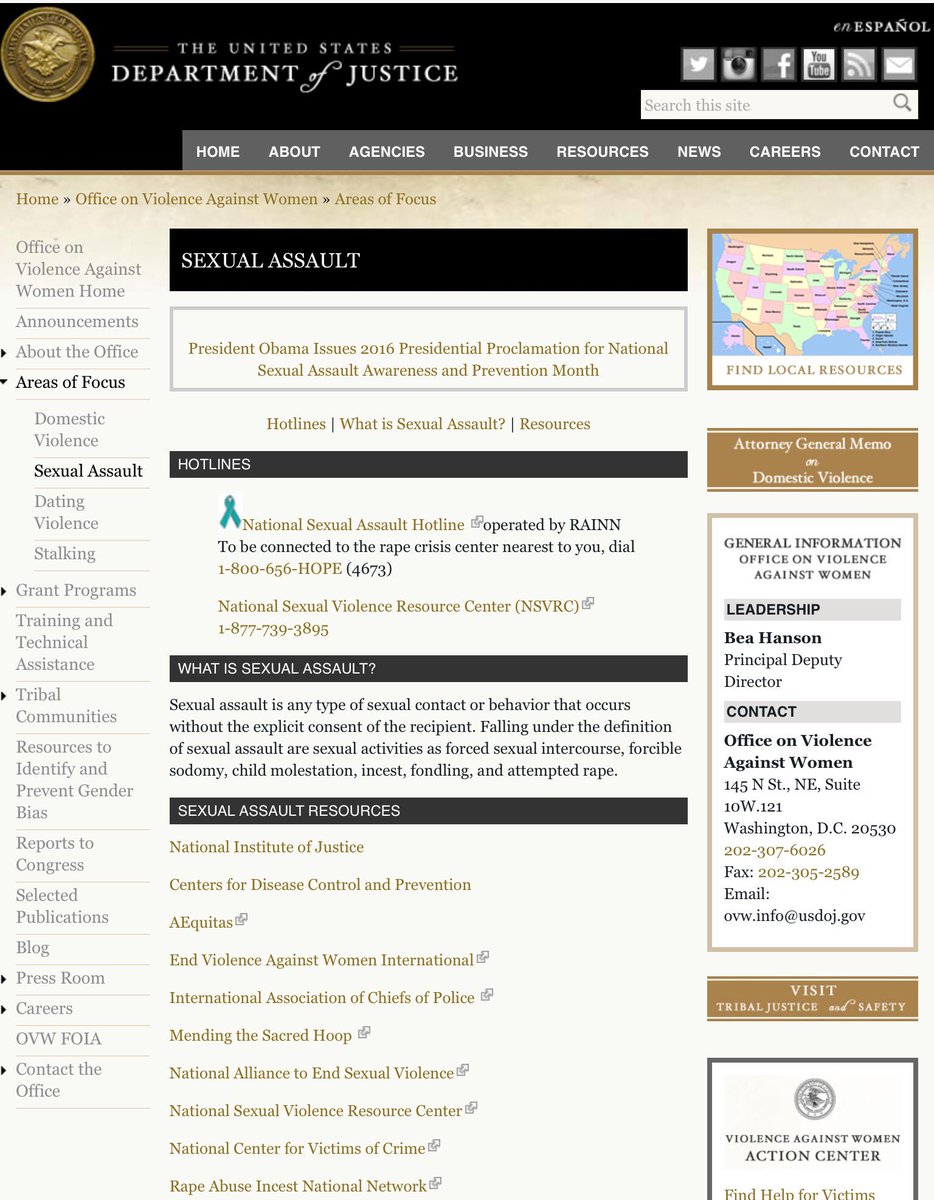Collapse the Areas of Focus sidebar arrow
This screenshot has width=934, height=1200.
click(x=5, y=382)
